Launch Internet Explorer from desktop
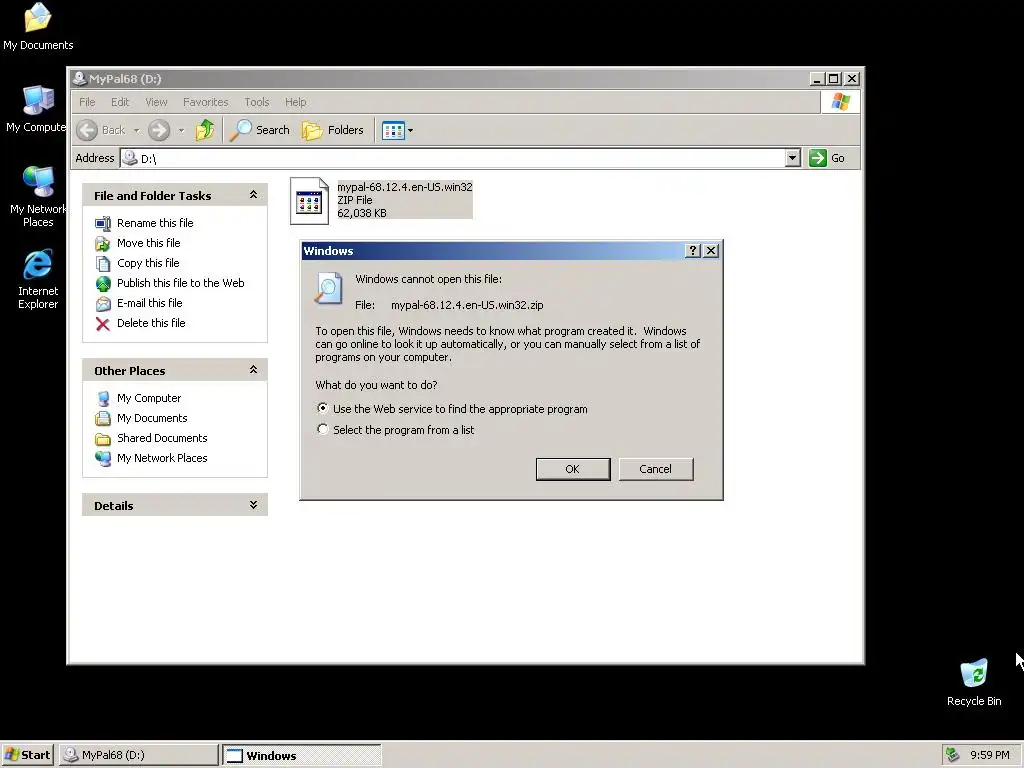Image resolution: width=1024 pixels, height=768 pixels. [x=38, y=279]
